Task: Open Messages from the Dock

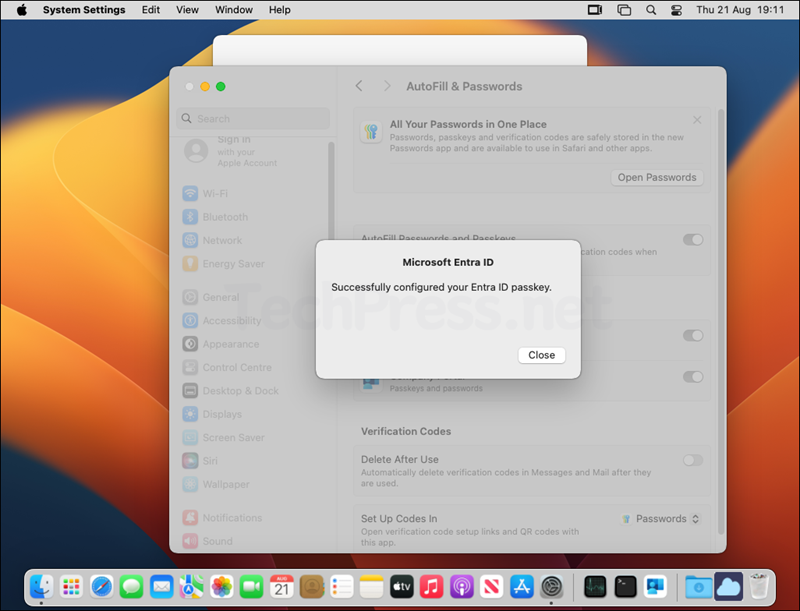Action: pos(131,587)
